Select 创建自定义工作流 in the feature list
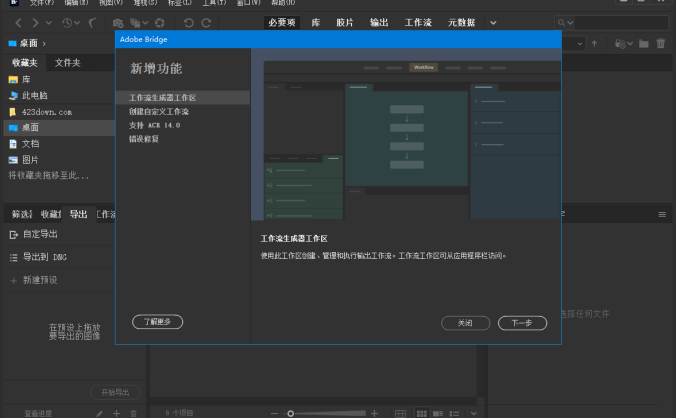Screen dimensions: 676x418 pyautogui.click(x=159, y=112)
